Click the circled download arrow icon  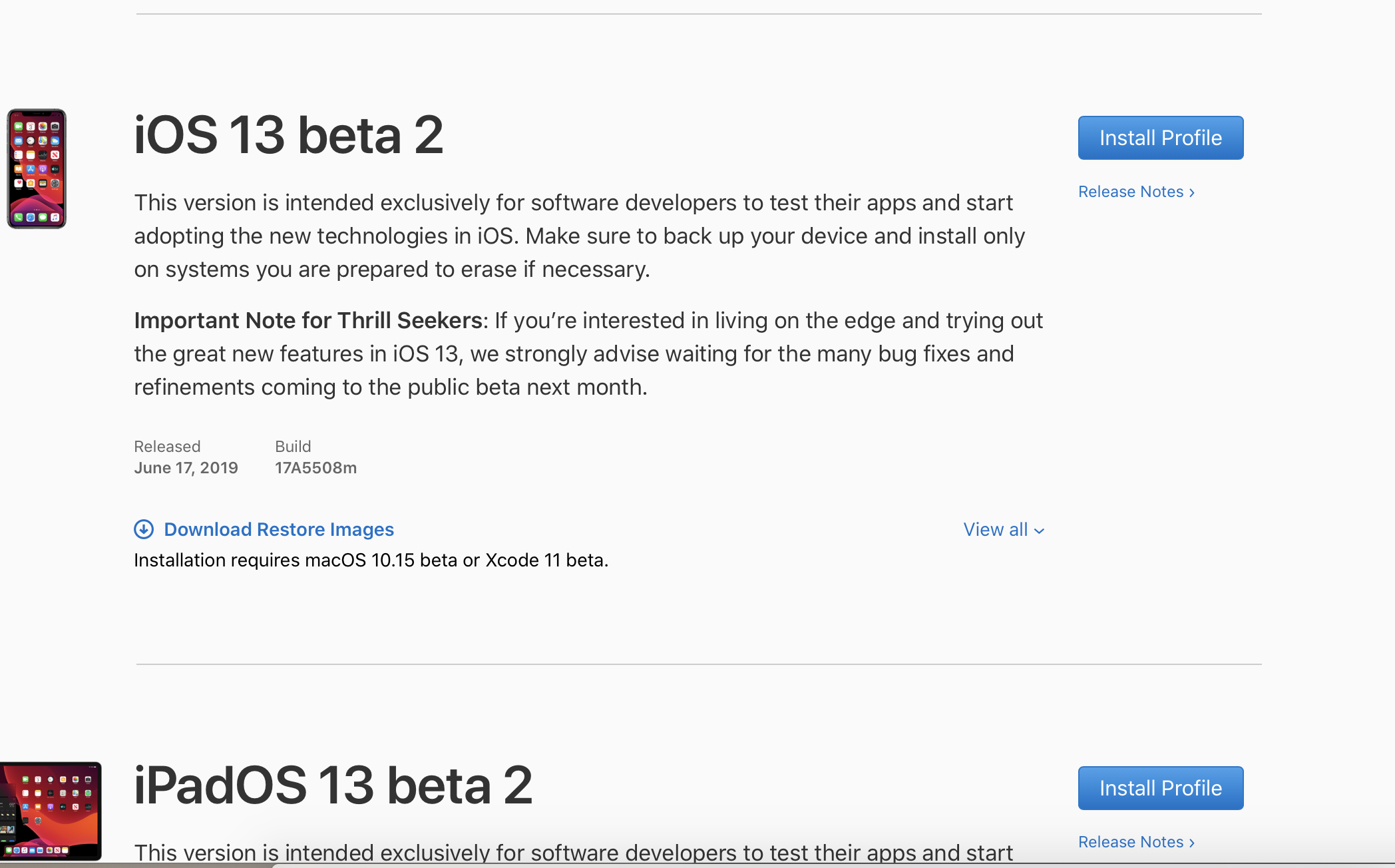(144, 529)
